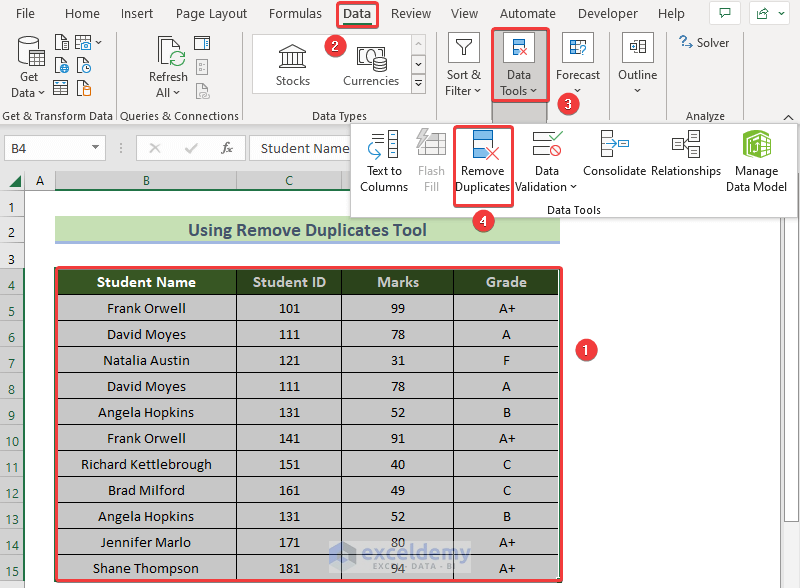Select the Currencies data type
The width and height of the screenshot is (800, 588).
(x=371, y=65)
